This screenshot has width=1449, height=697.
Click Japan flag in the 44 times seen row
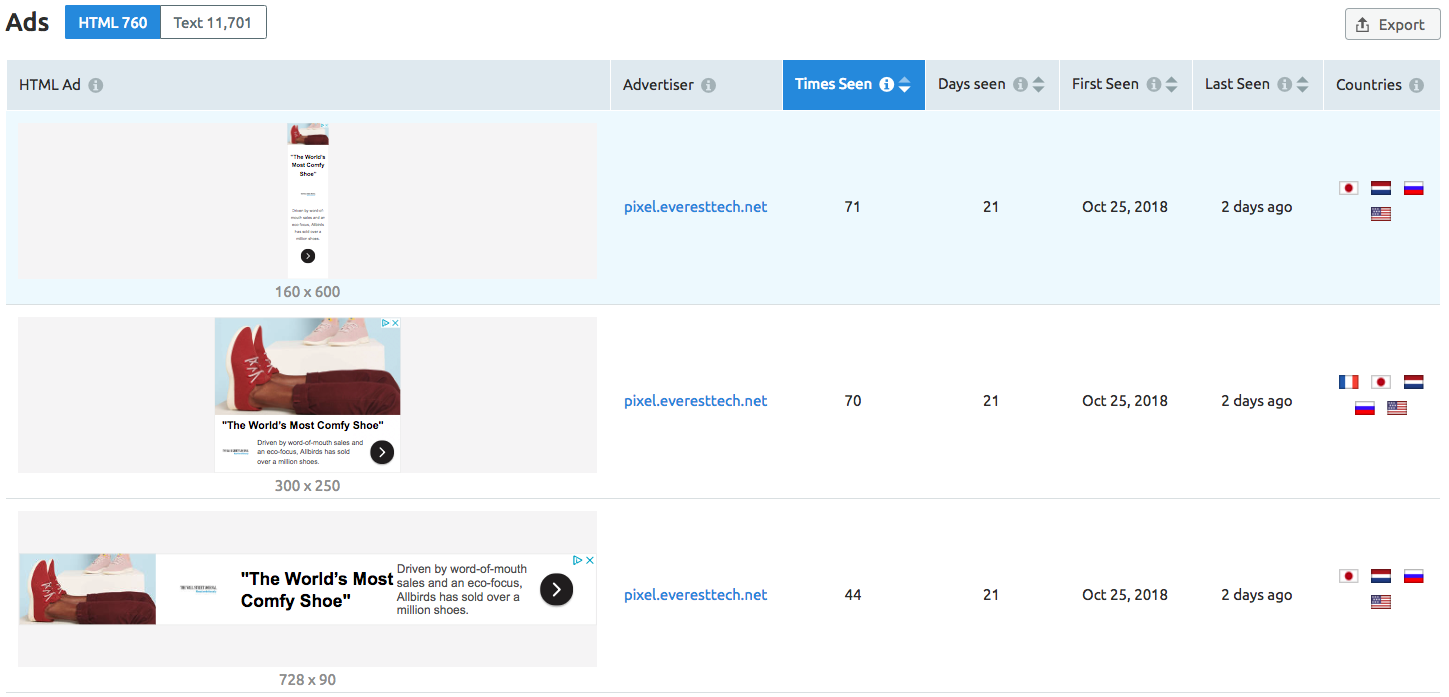point(1349,576)
